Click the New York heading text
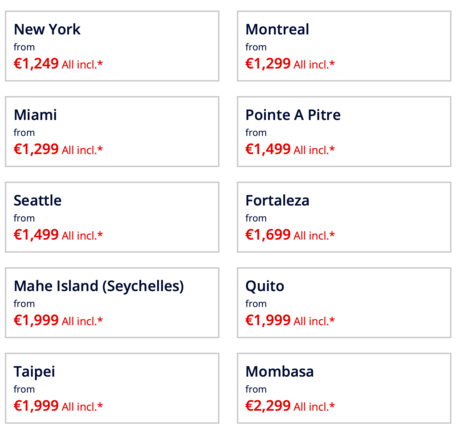 (47, 29)
